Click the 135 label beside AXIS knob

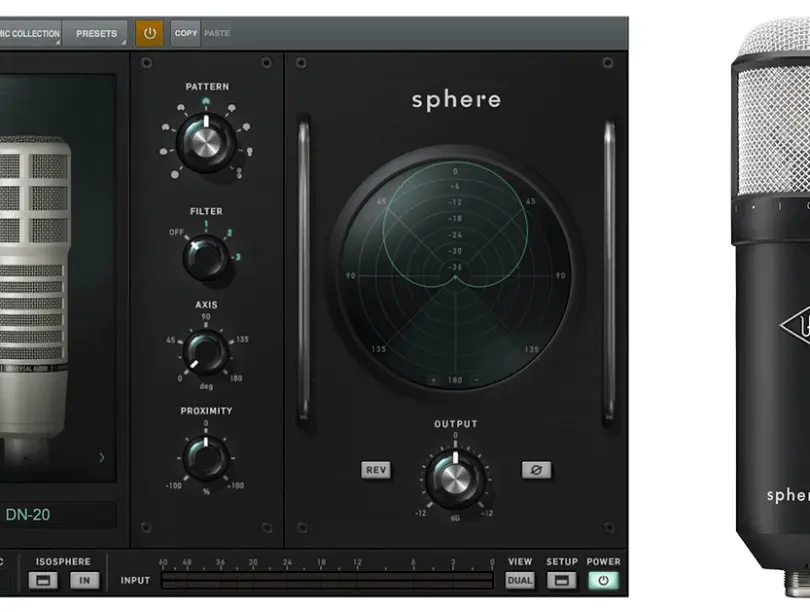pyautogui.click(x=242, y=339)
